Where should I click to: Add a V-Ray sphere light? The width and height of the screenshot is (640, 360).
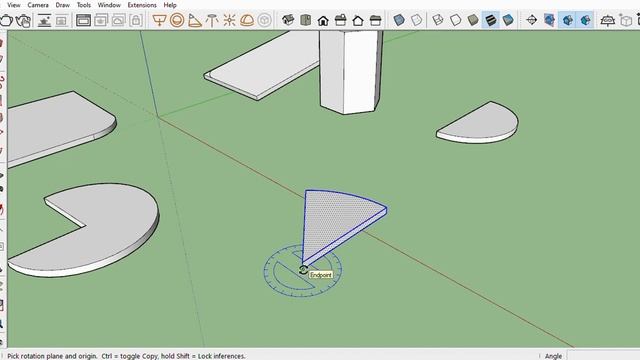(x=177, y=20)
